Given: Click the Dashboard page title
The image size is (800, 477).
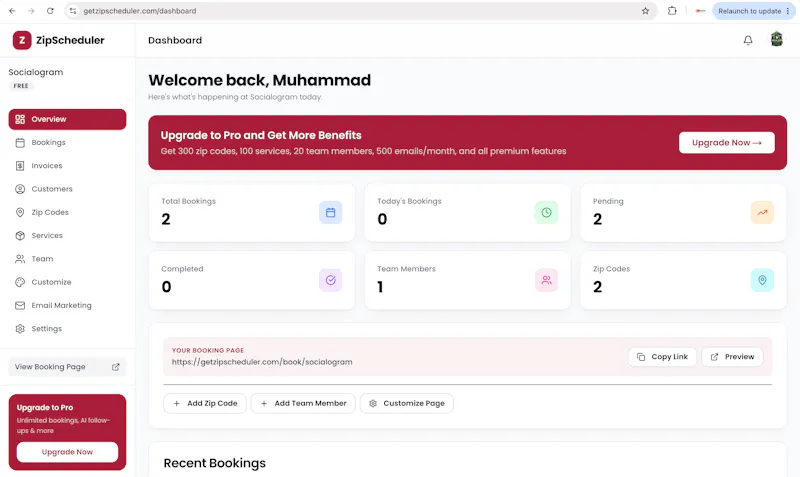Looking at the screenshot, I should point(175,40).
